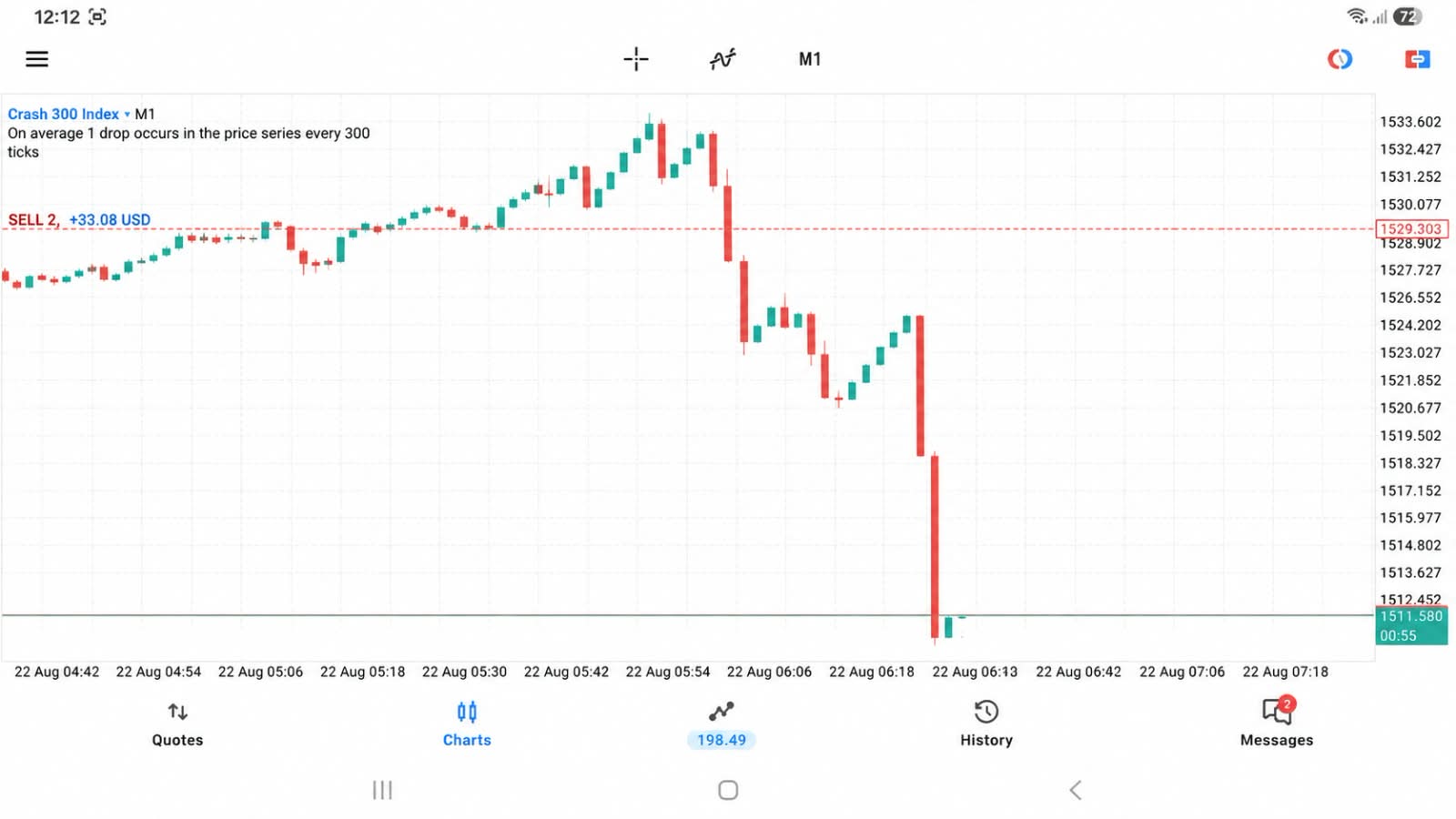Open the indicators function icon
This screenshot has height=819, width=1456.
click(x=723, y=59)
